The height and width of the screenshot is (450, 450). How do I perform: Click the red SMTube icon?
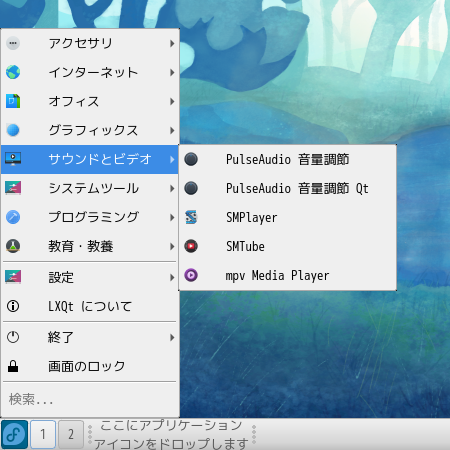point(191,246)
